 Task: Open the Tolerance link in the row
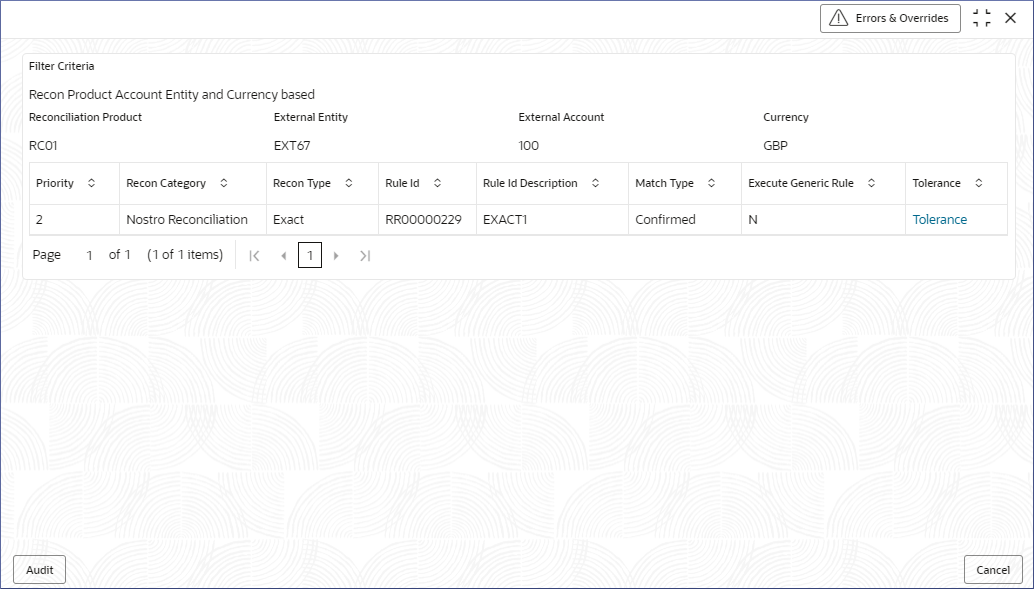click(x=940, y=220)
